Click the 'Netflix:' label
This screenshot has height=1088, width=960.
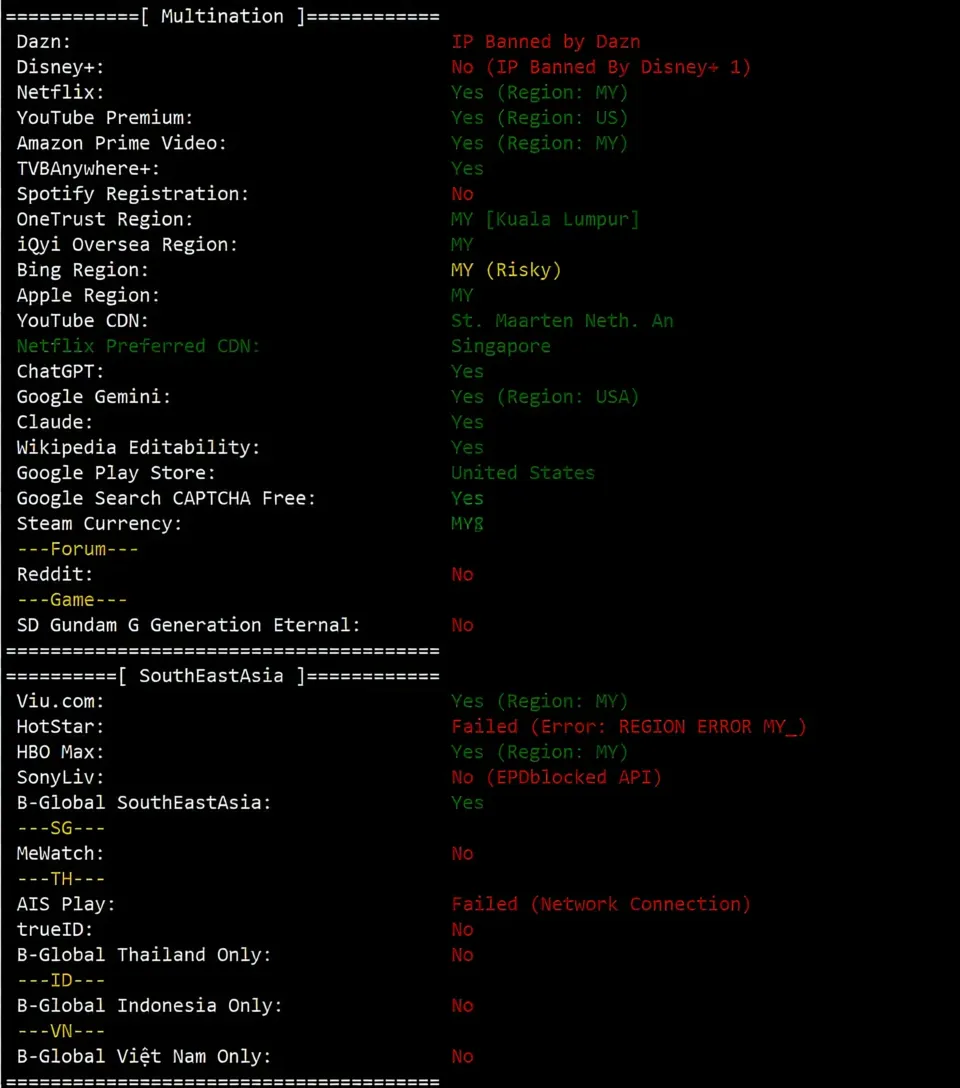[x=60, y=92]
